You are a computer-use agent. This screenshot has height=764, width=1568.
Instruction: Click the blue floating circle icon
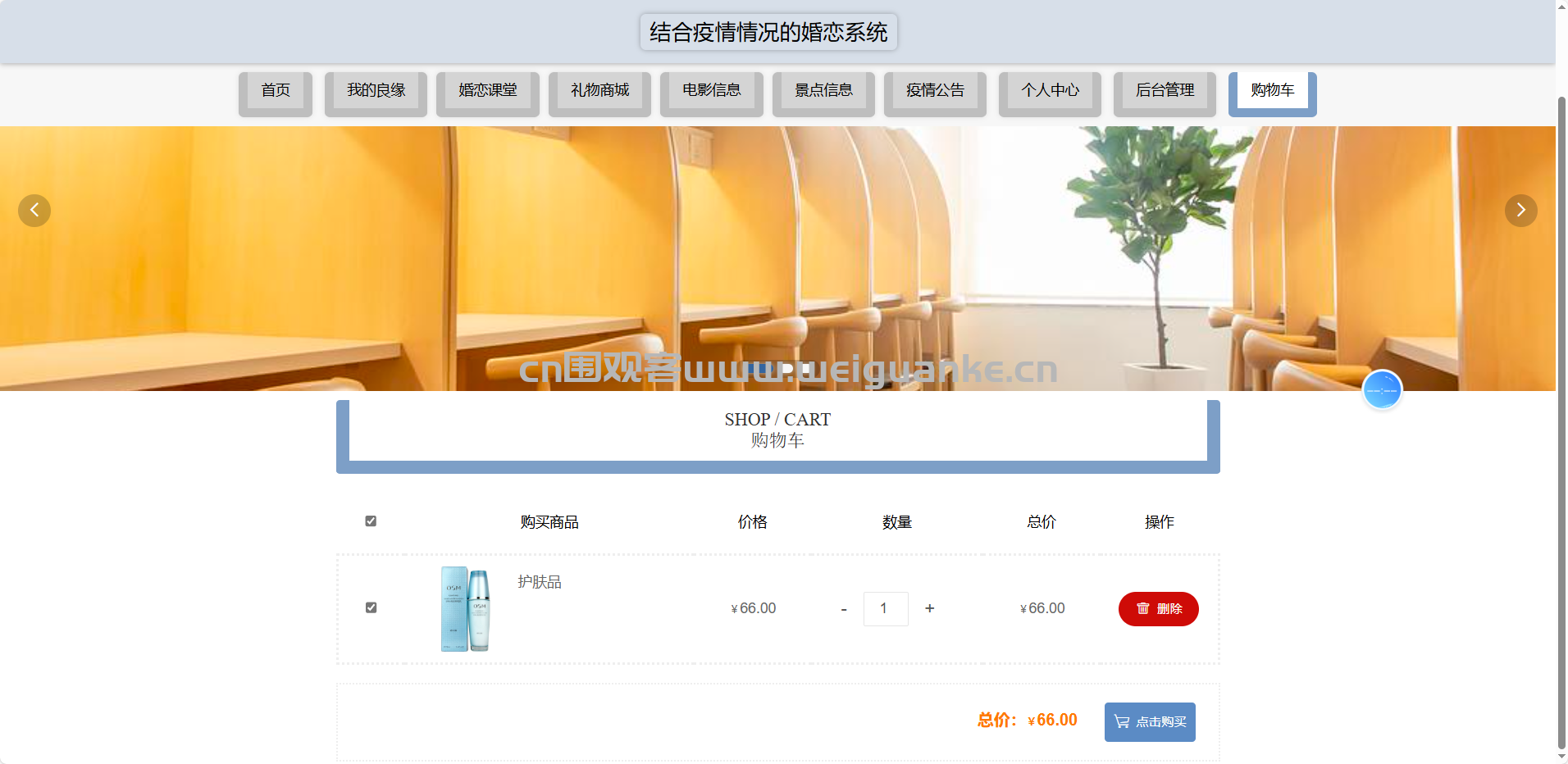pyautogui.click(x=1382, y=390)
